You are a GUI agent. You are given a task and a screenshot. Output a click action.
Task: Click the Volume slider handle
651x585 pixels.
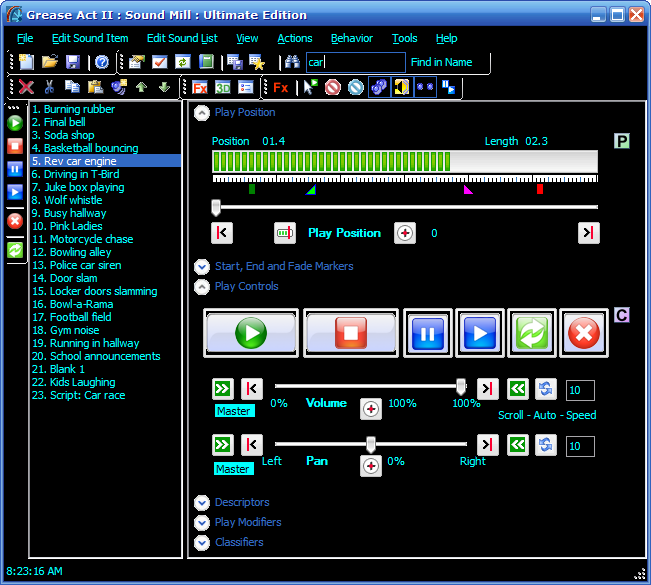coord(461,387)
